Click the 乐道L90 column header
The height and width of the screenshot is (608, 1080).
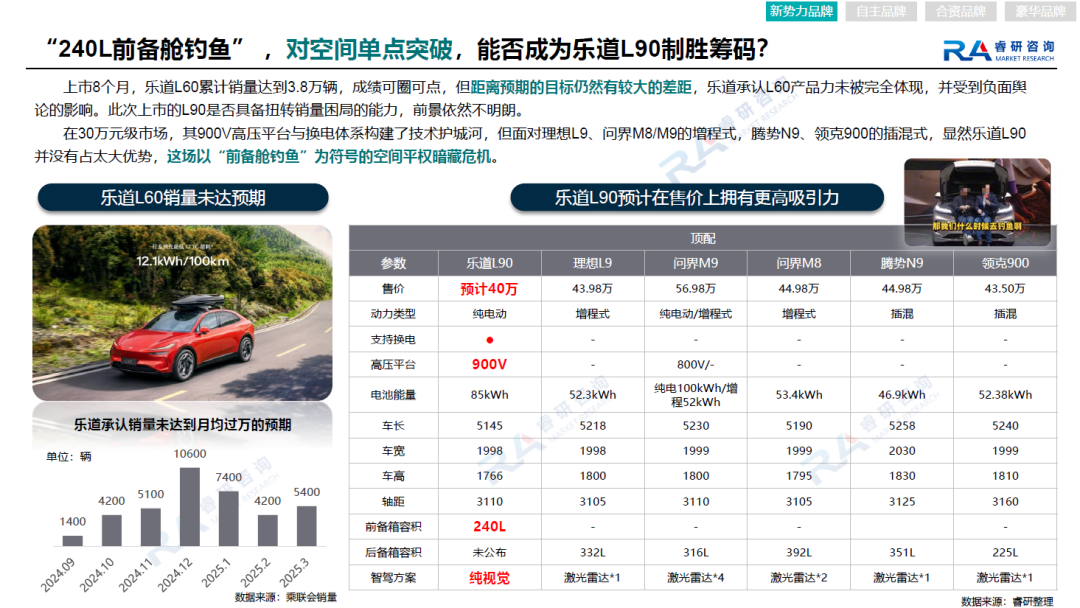pos(490,263)
